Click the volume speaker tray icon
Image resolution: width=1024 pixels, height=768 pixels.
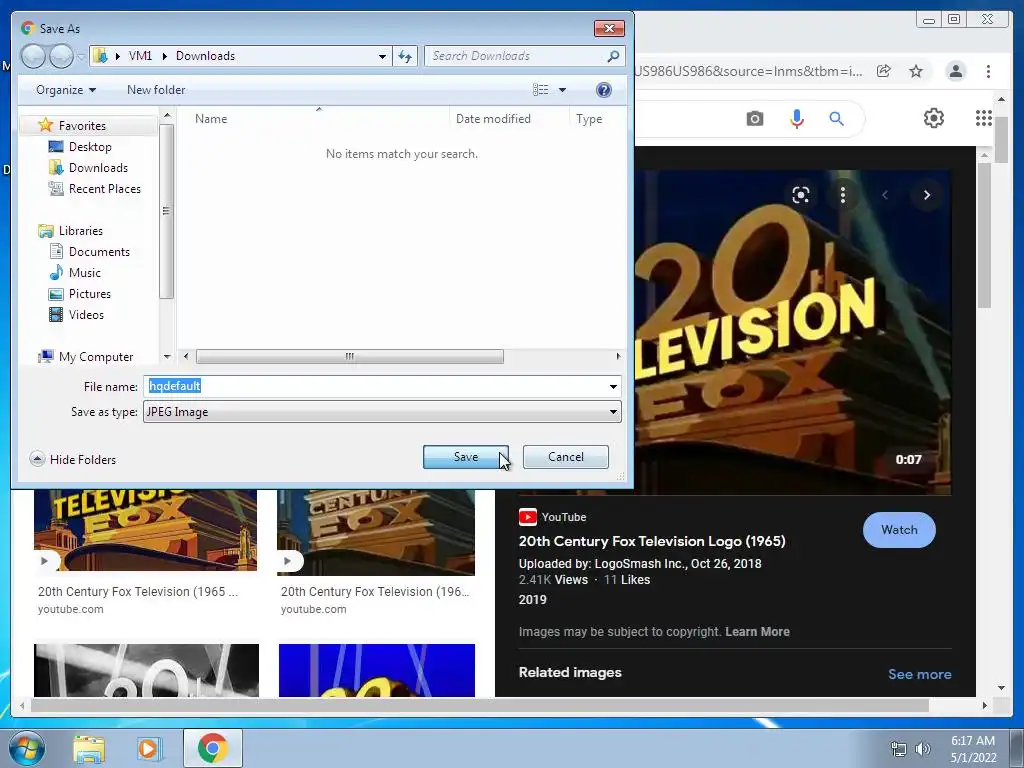coord(922,749)
